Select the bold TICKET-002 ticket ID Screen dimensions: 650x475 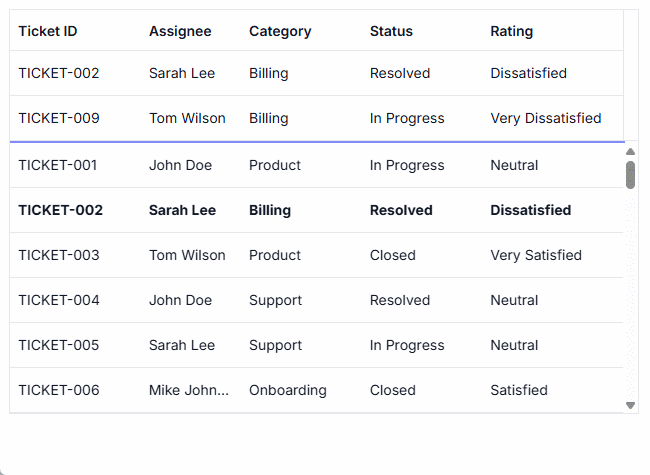[60, 210]
